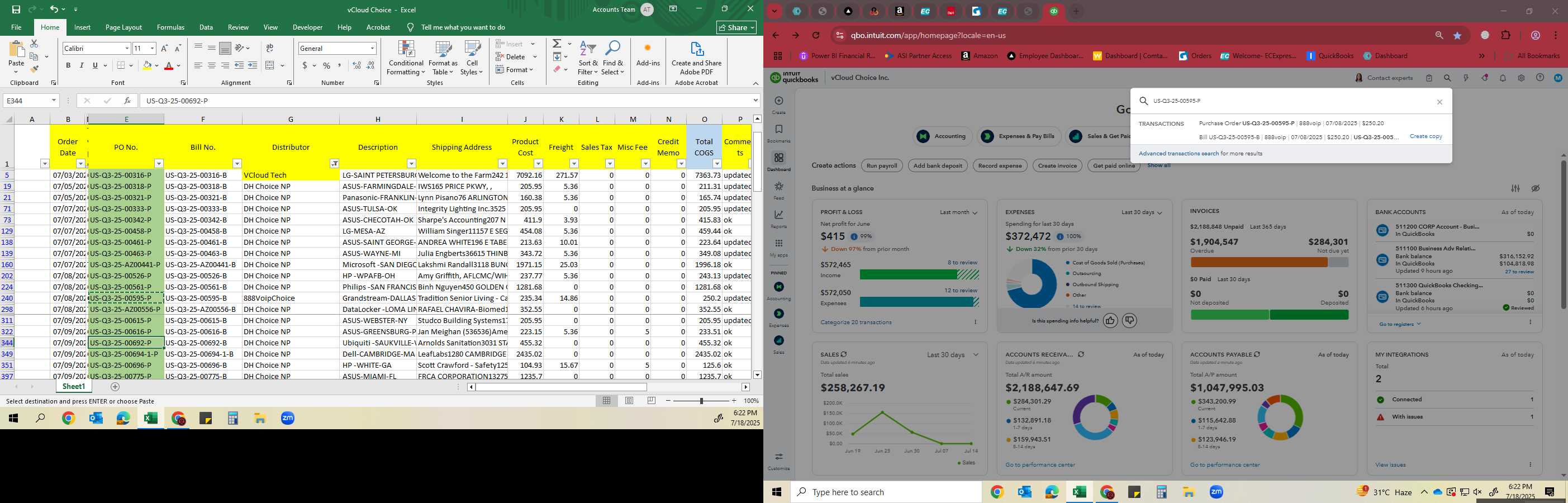Click the Share button in Excel
1568x503 pixels.
pyautogui.click(x=737, y=27)
